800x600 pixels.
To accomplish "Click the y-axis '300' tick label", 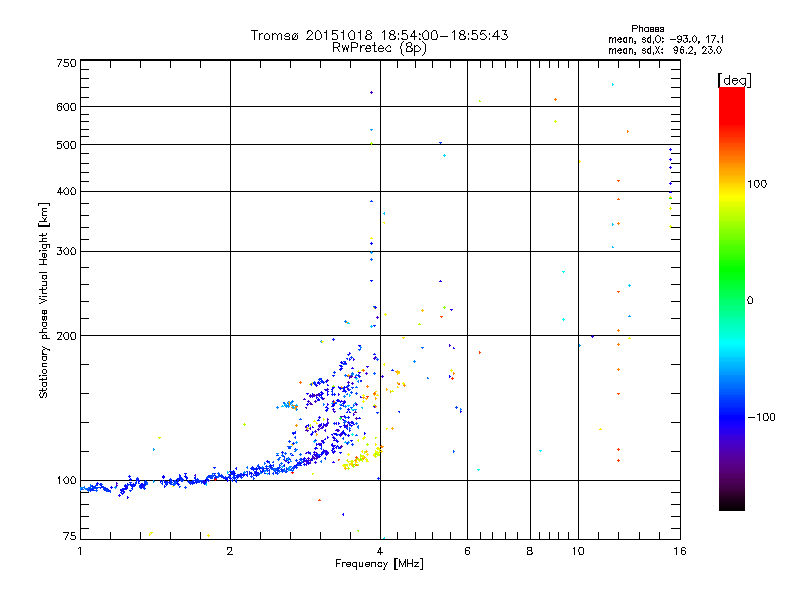I will tap(66, 251).
